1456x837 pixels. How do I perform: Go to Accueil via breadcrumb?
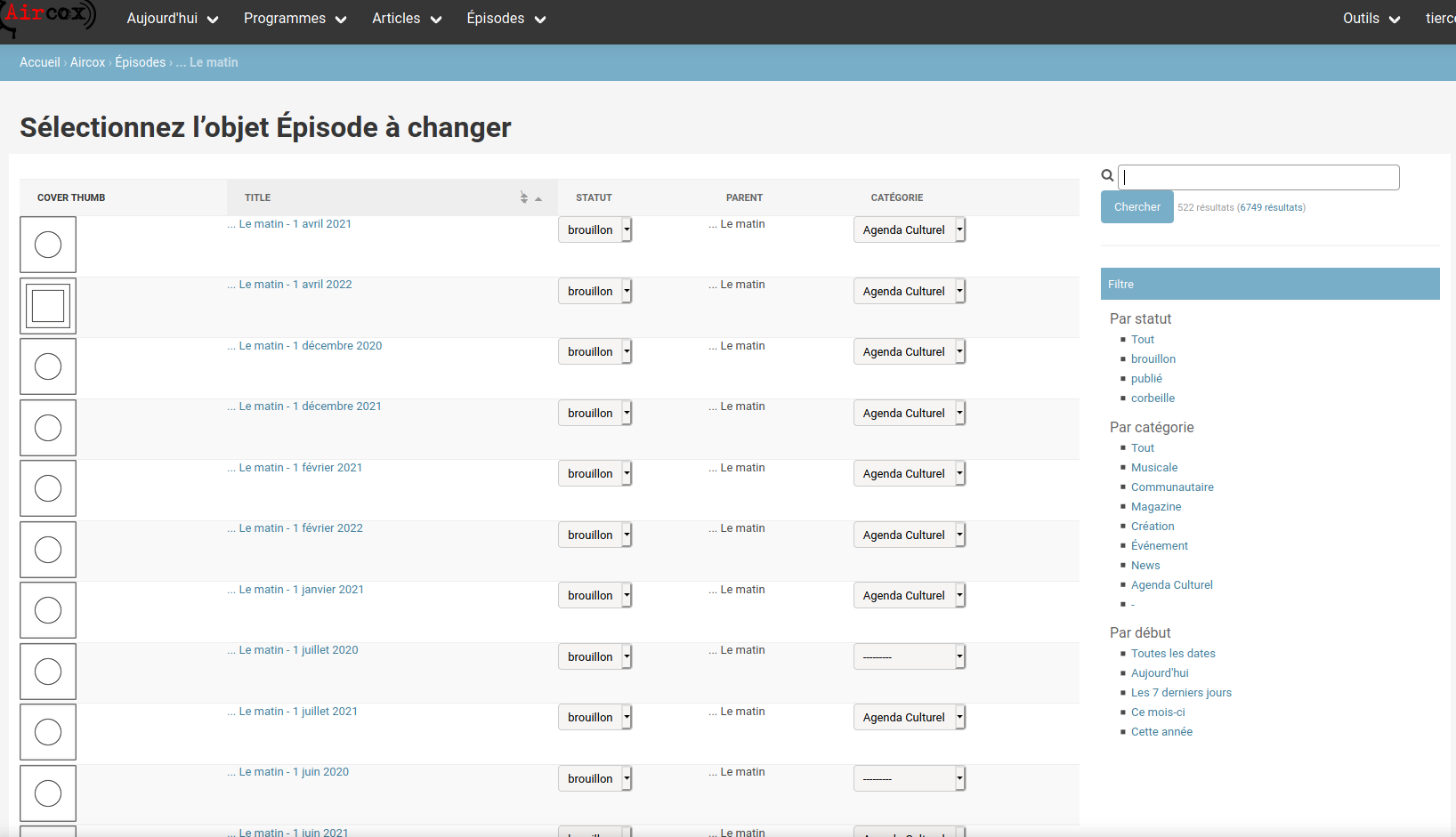click(40, 62)
